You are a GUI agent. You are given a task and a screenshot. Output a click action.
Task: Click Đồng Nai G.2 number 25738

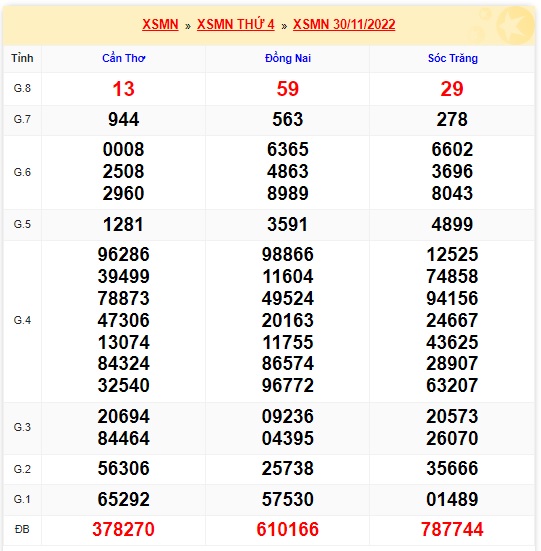click(288, 468)
